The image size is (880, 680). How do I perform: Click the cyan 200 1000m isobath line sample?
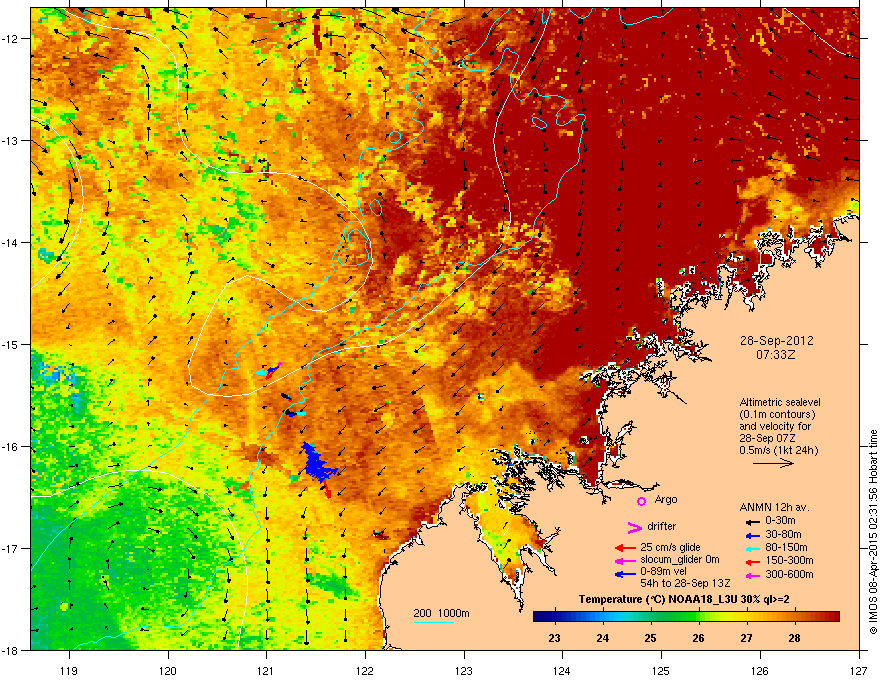coord(434,623)
